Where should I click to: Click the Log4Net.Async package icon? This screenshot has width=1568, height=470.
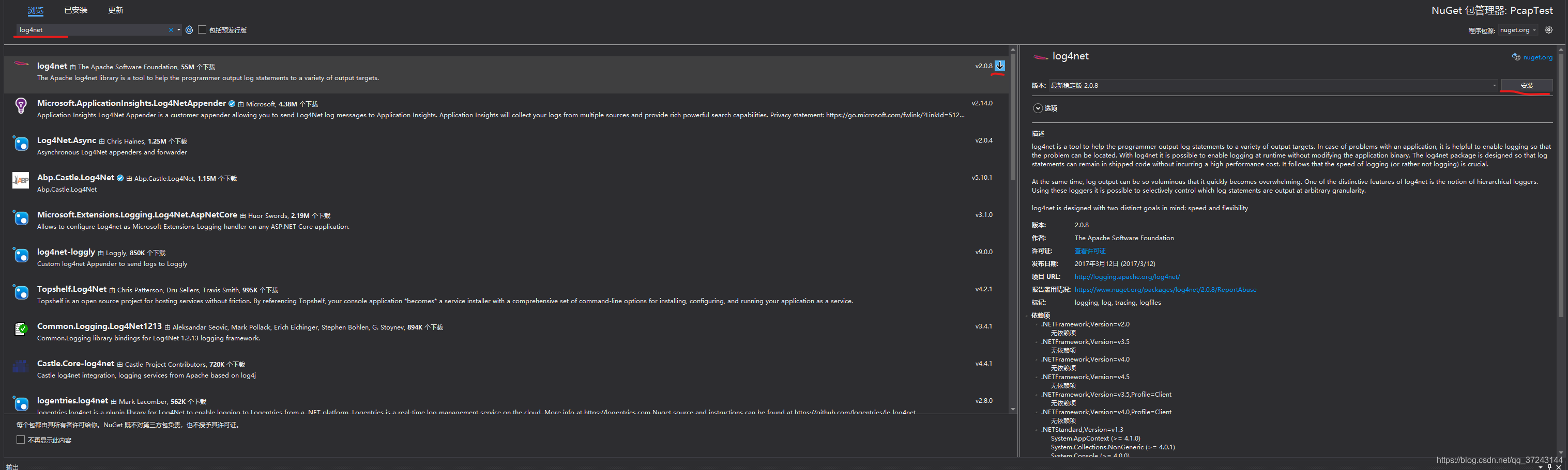21,144
